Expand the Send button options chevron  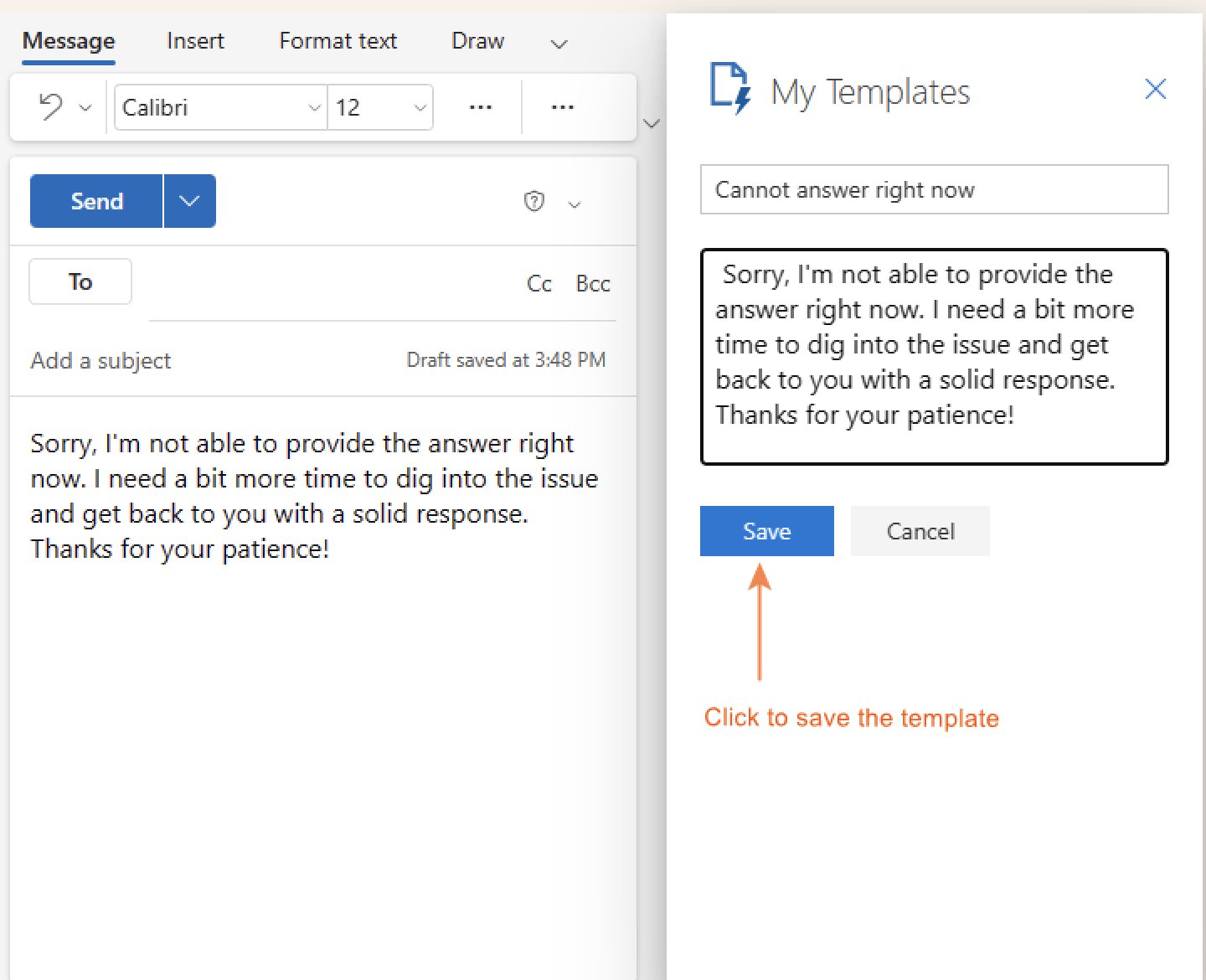click(188, 200)
